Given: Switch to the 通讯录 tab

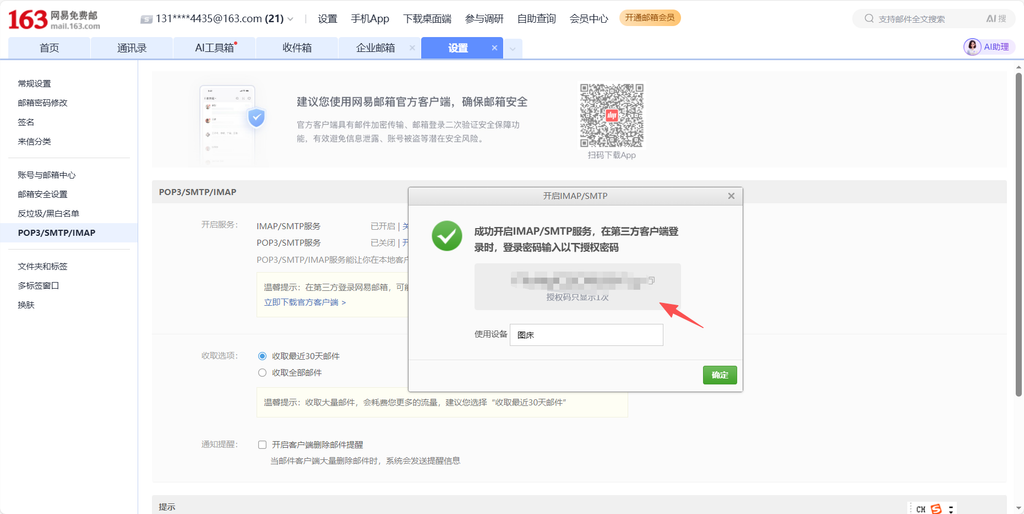Looking at the screenshot, I should coord(132,48).
